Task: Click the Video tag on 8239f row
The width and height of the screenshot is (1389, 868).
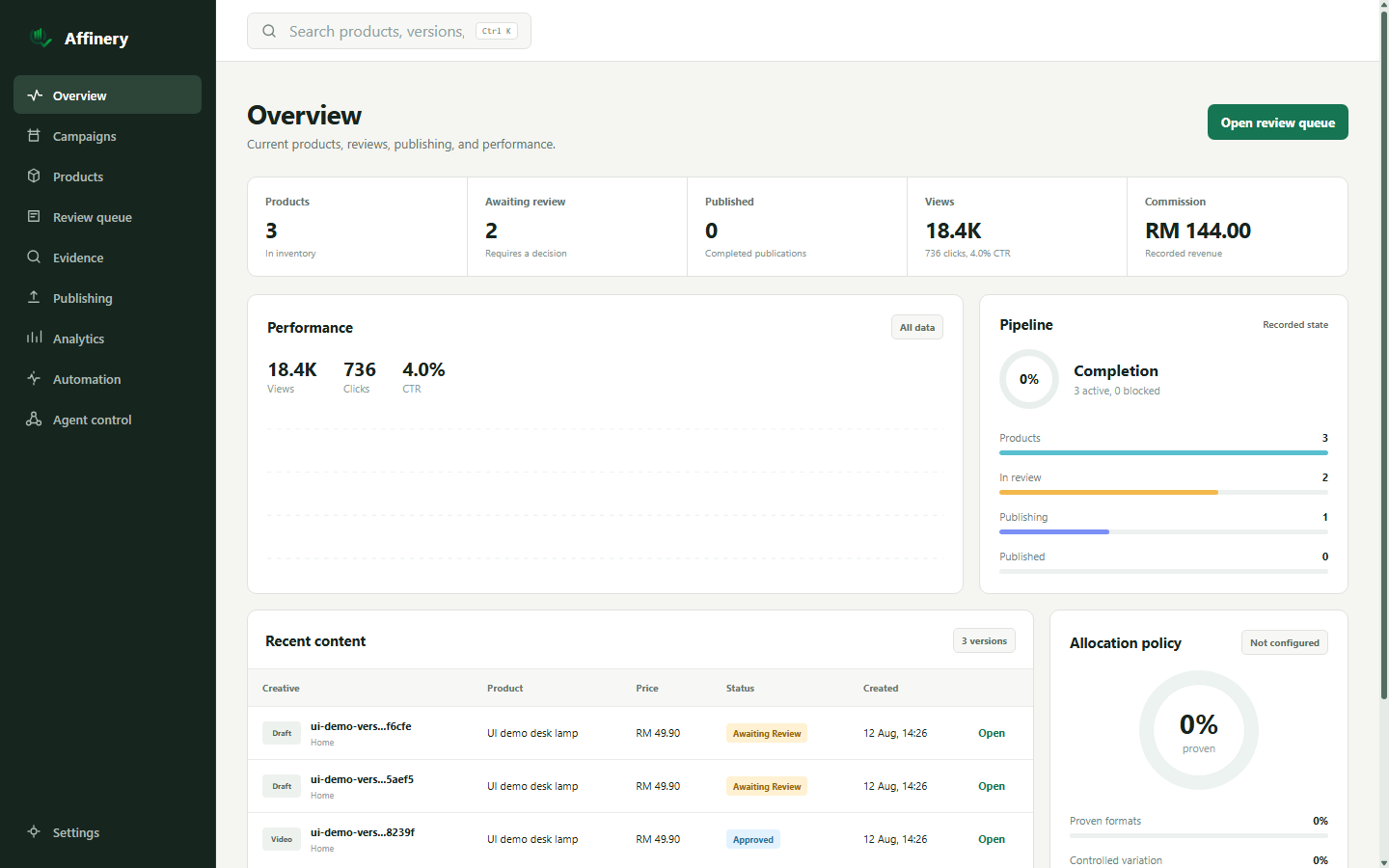Action: tap(282, 839)
